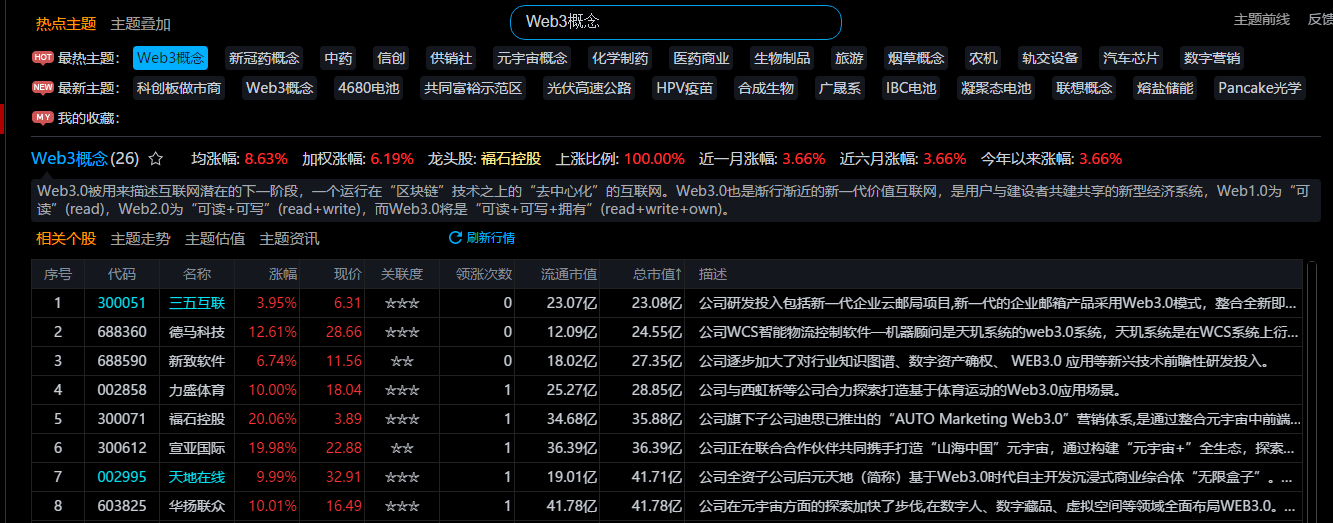The width and height of the screenshot is (1333, 523).
Task: Select the 联想概念 theme tag
Action: coord(1084,88)
